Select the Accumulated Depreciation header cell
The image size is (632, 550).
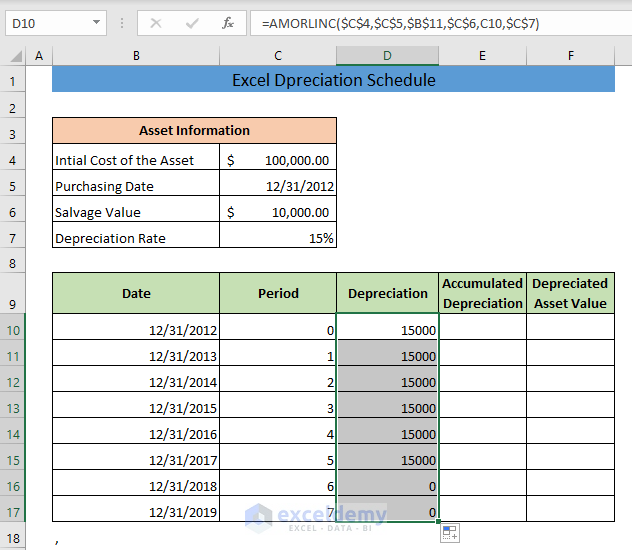click(482, 293)
